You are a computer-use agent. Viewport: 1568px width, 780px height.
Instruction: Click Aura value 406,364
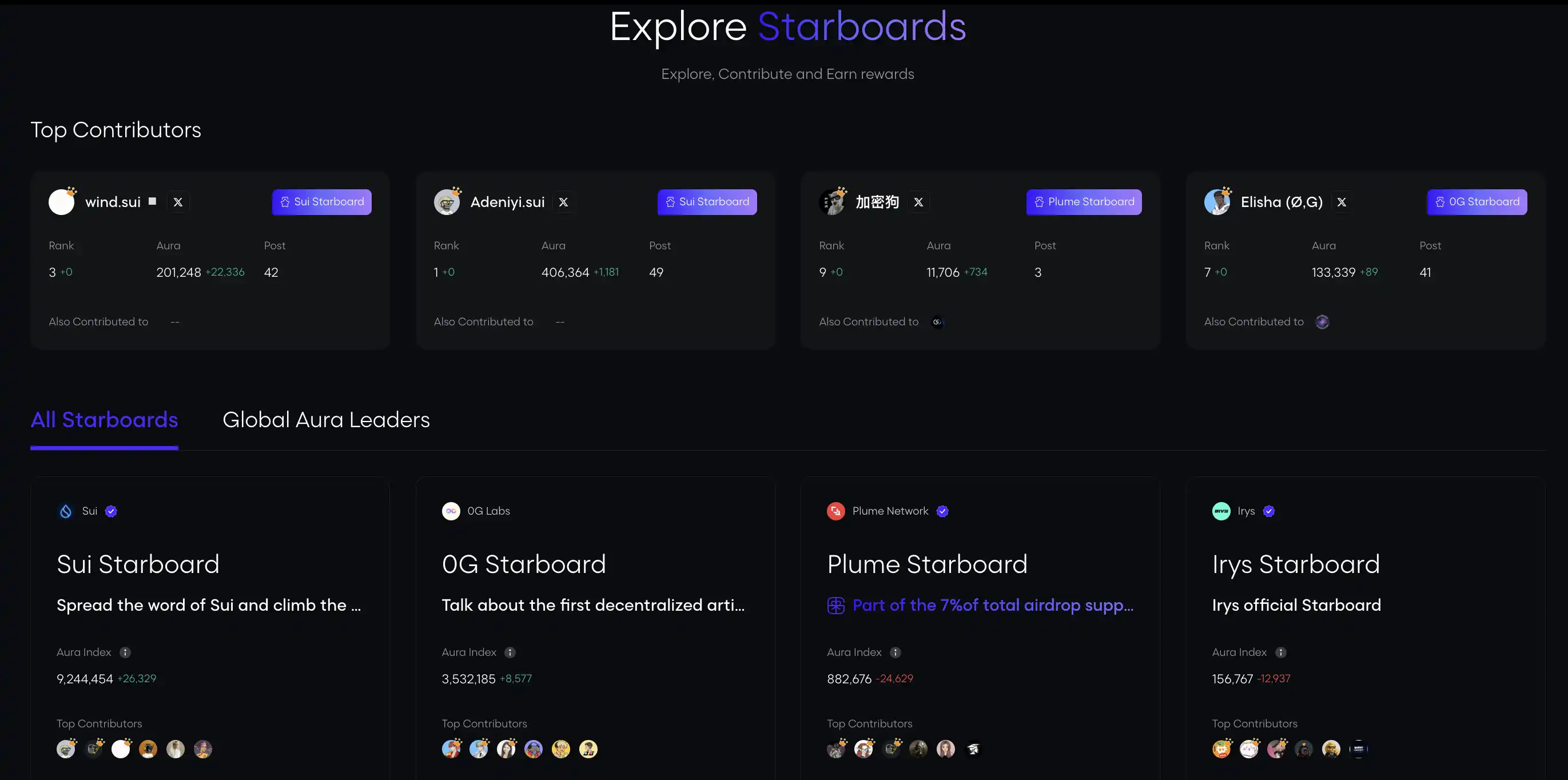[565, 273]
